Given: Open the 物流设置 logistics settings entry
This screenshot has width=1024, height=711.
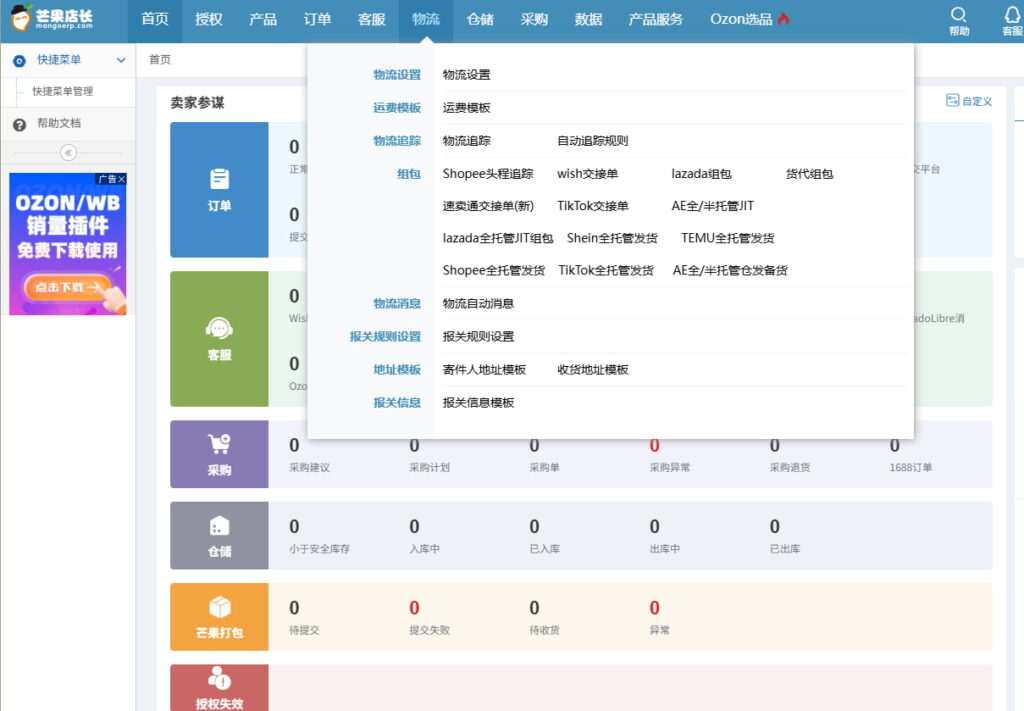Looking at the screenshot, I should tap(466, 74).
